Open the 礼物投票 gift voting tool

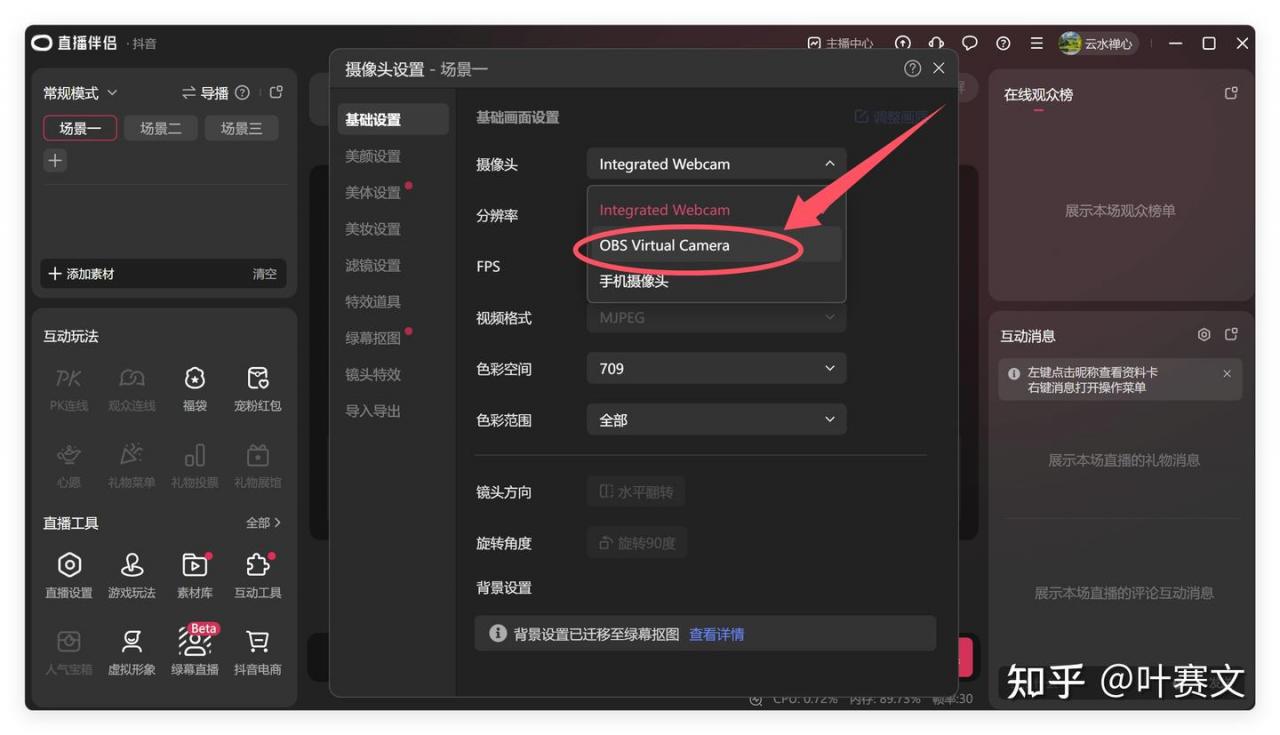(195, 465)
